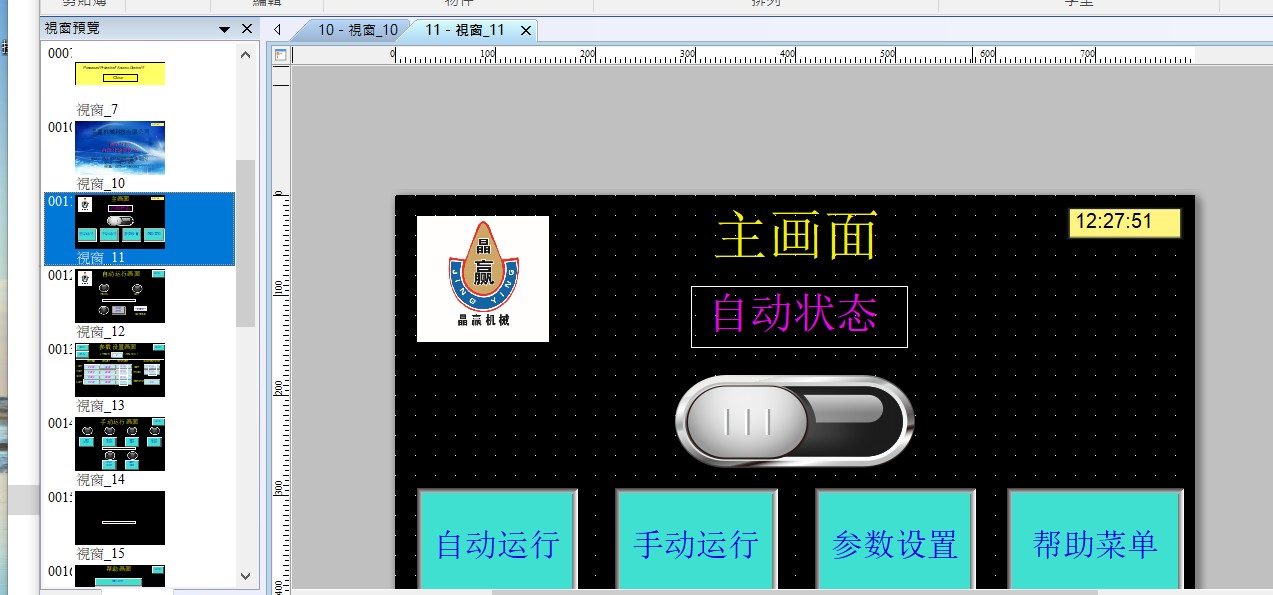Image resolution: width=1273 pixels, height=595 pixels.
Task: Open the 視窗預覽 panel options dropdown
Action: coord(225,29)
